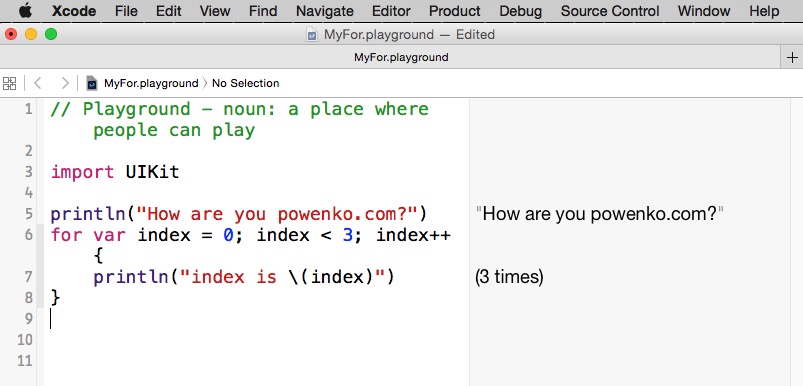Open the File menu
Image resolution: width=803 pixels, height=386 pixels.
pyautogui.click(x=126, y=11)
